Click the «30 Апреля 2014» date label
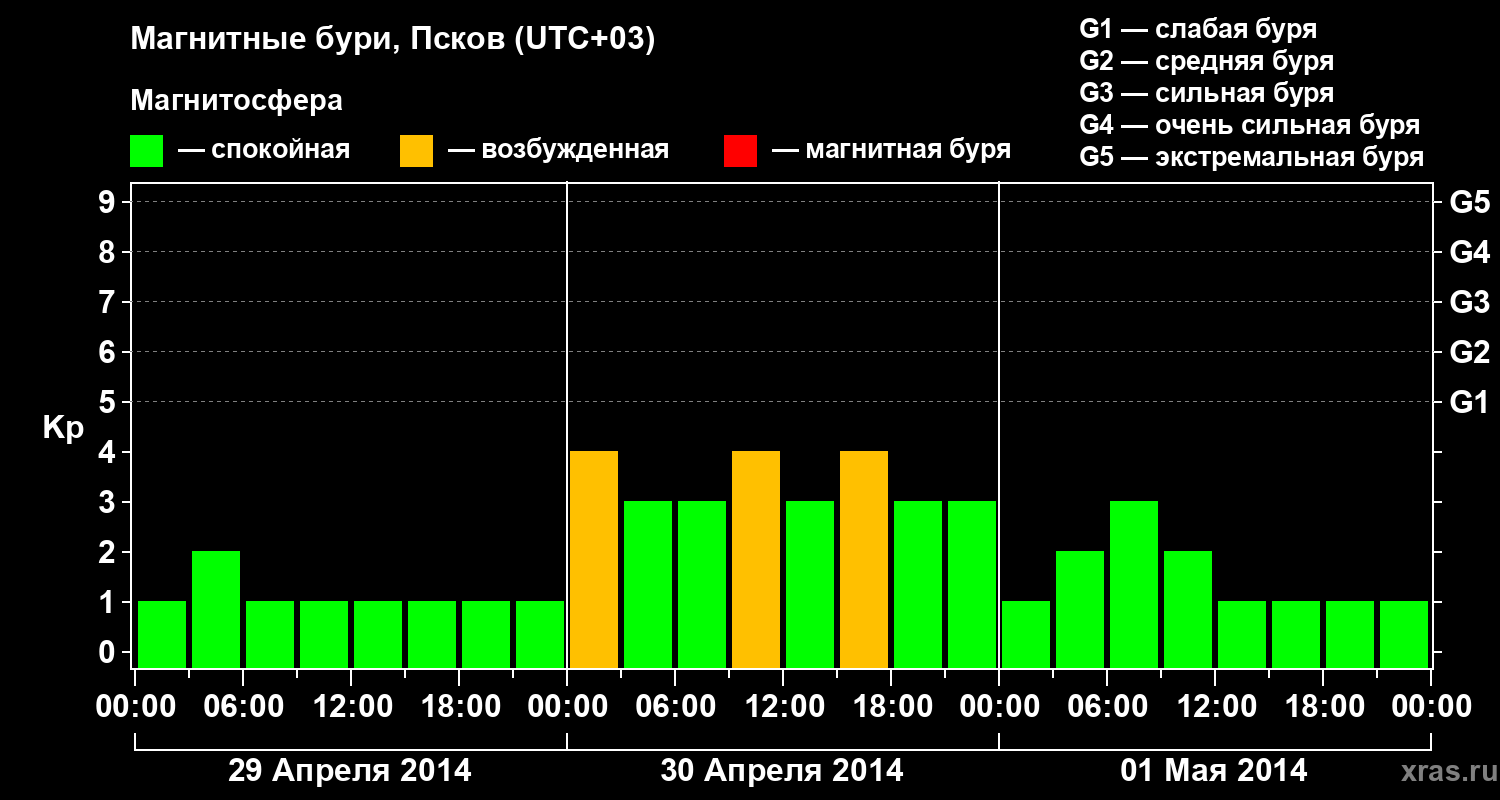This screenshot has width=1500, height=800. point(782,770)
